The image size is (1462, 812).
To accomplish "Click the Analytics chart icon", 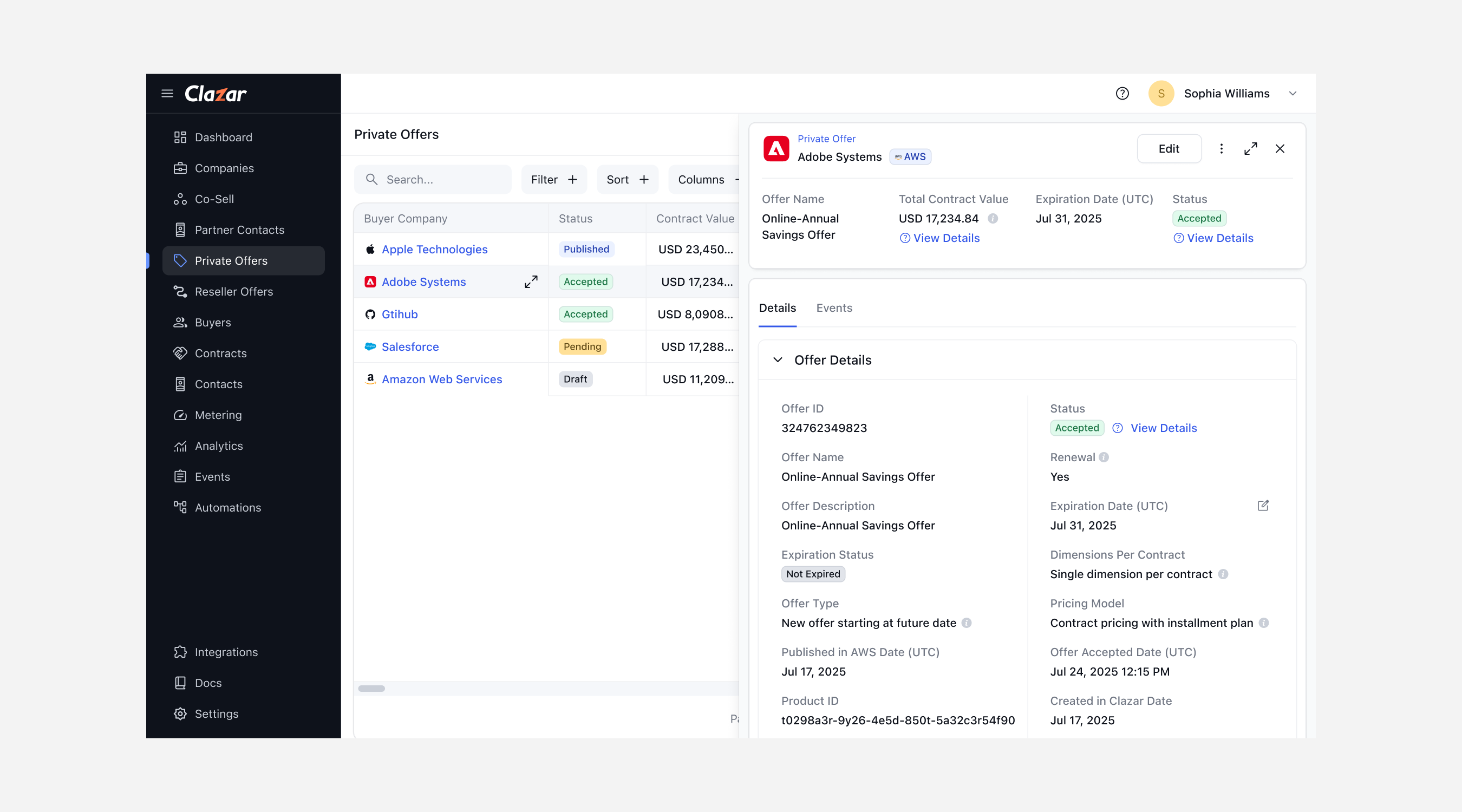I will [x=180, y=446].
